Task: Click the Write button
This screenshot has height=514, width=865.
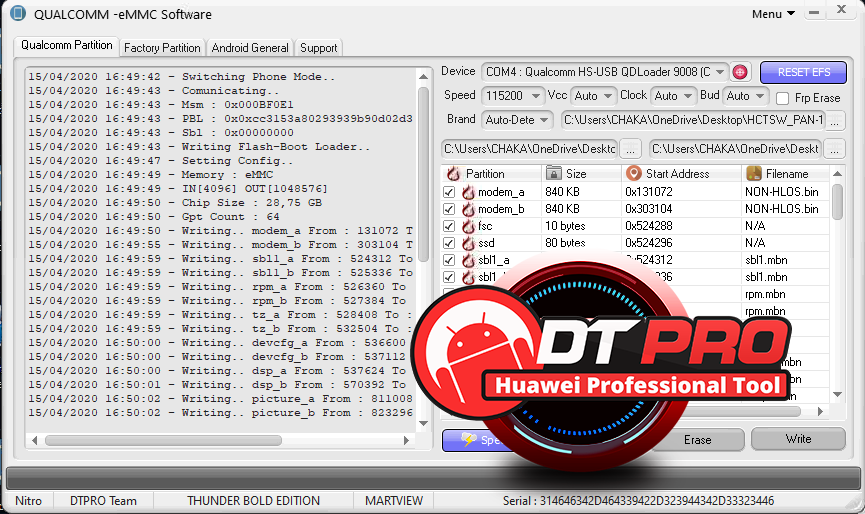Action: point(798,439)
